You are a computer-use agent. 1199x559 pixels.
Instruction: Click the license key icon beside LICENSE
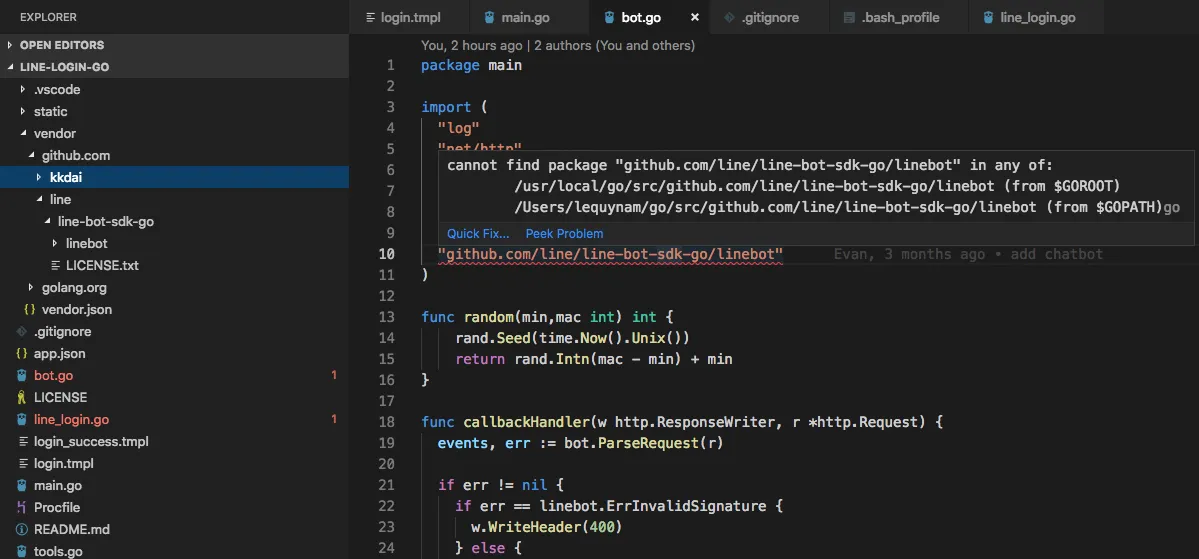pos(21,398)
